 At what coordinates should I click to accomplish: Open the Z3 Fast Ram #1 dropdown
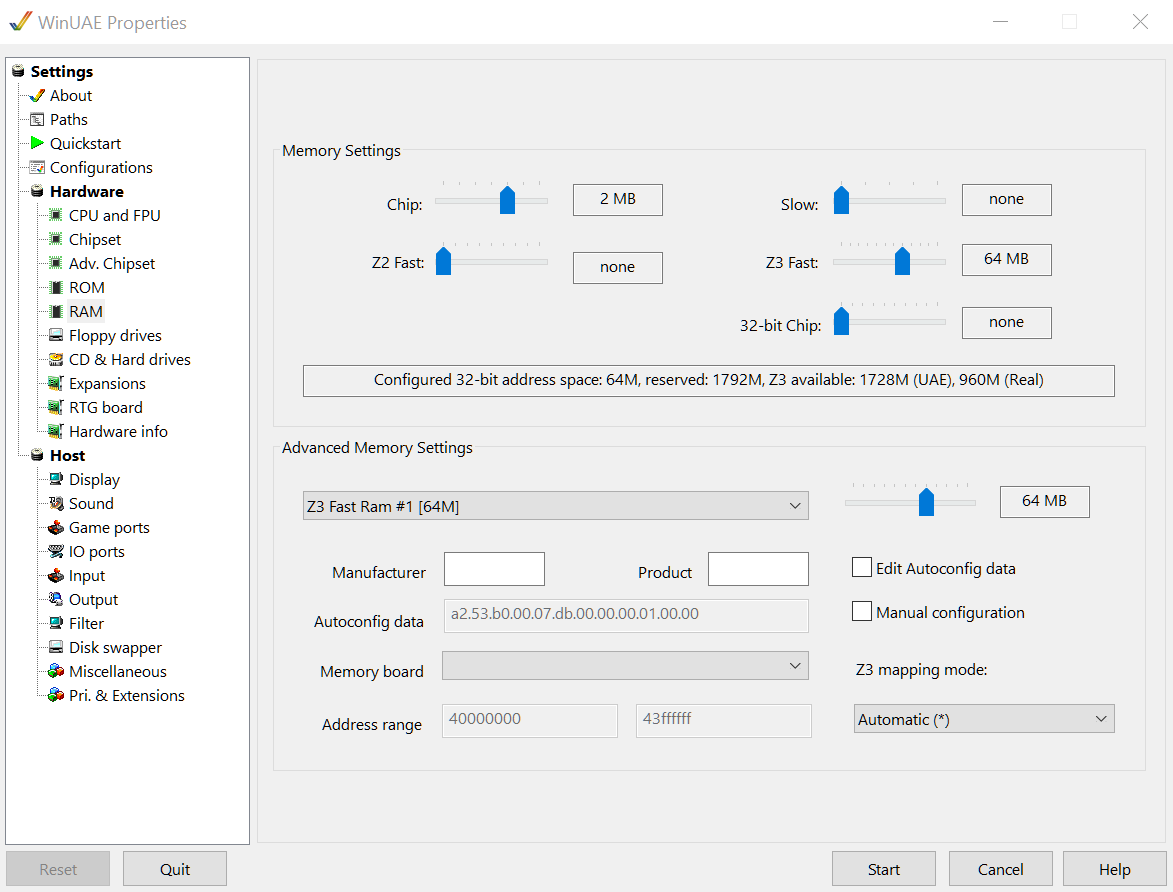[x=556, y=506]
